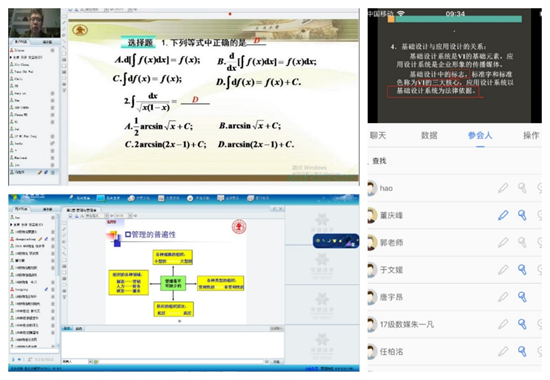Click the pencil icon in hao's row
The width and height of the screenshot is (550, 380).
[503, 188]
